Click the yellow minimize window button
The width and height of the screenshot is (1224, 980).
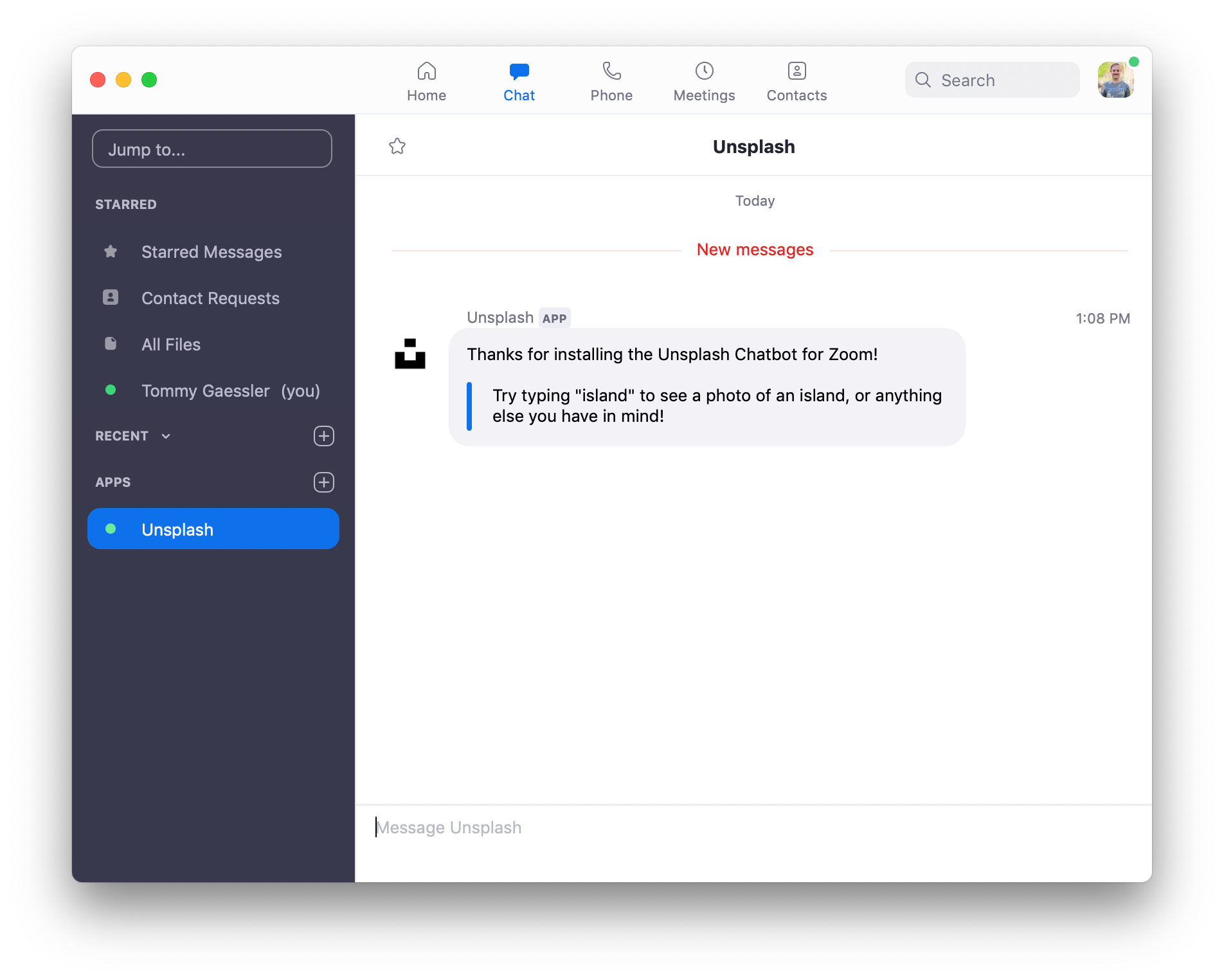(123, 80)
